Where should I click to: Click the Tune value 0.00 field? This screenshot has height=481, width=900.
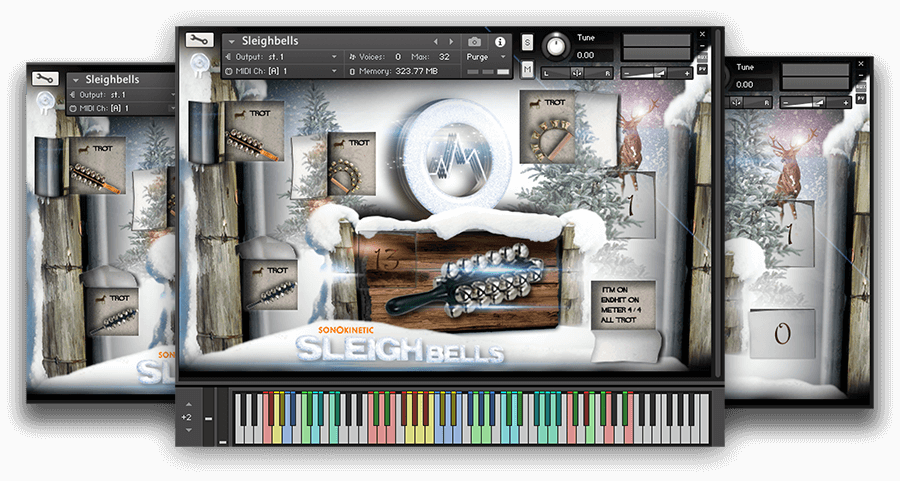point(585,55)
